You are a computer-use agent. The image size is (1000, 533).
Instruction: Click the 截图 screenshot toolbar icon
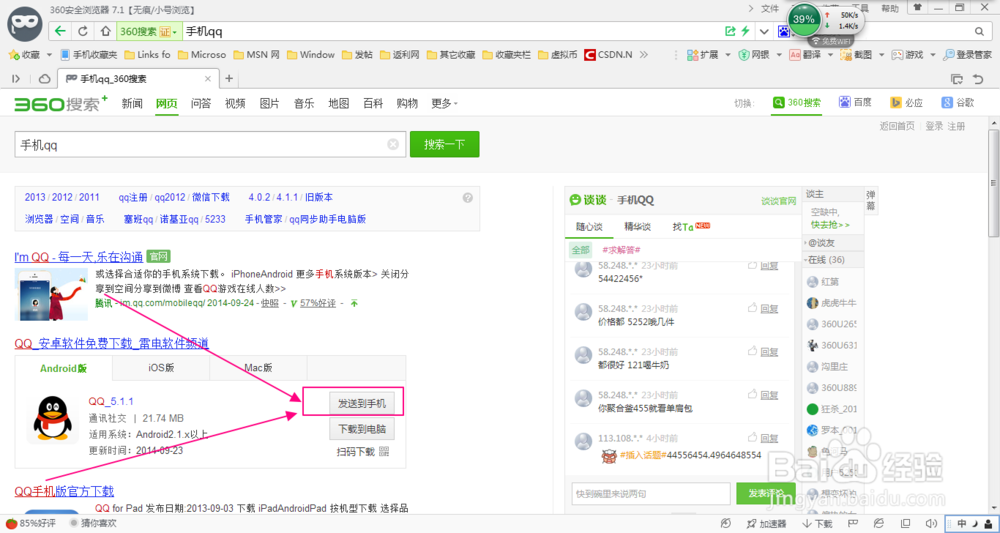(x=856, y=55)
